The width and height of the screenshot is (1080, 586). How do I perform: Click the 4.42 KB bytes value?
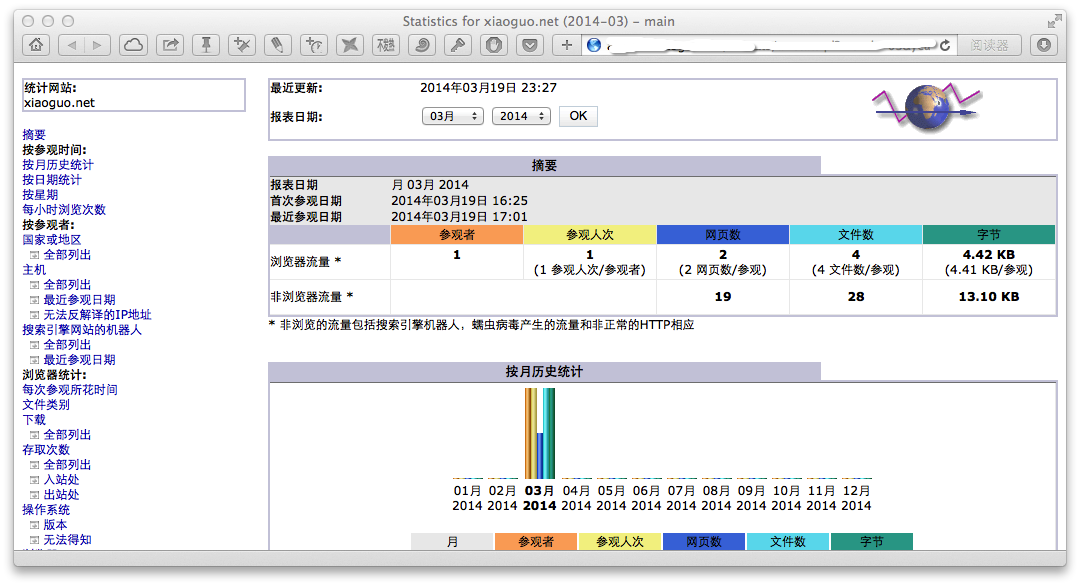point(988,255)
